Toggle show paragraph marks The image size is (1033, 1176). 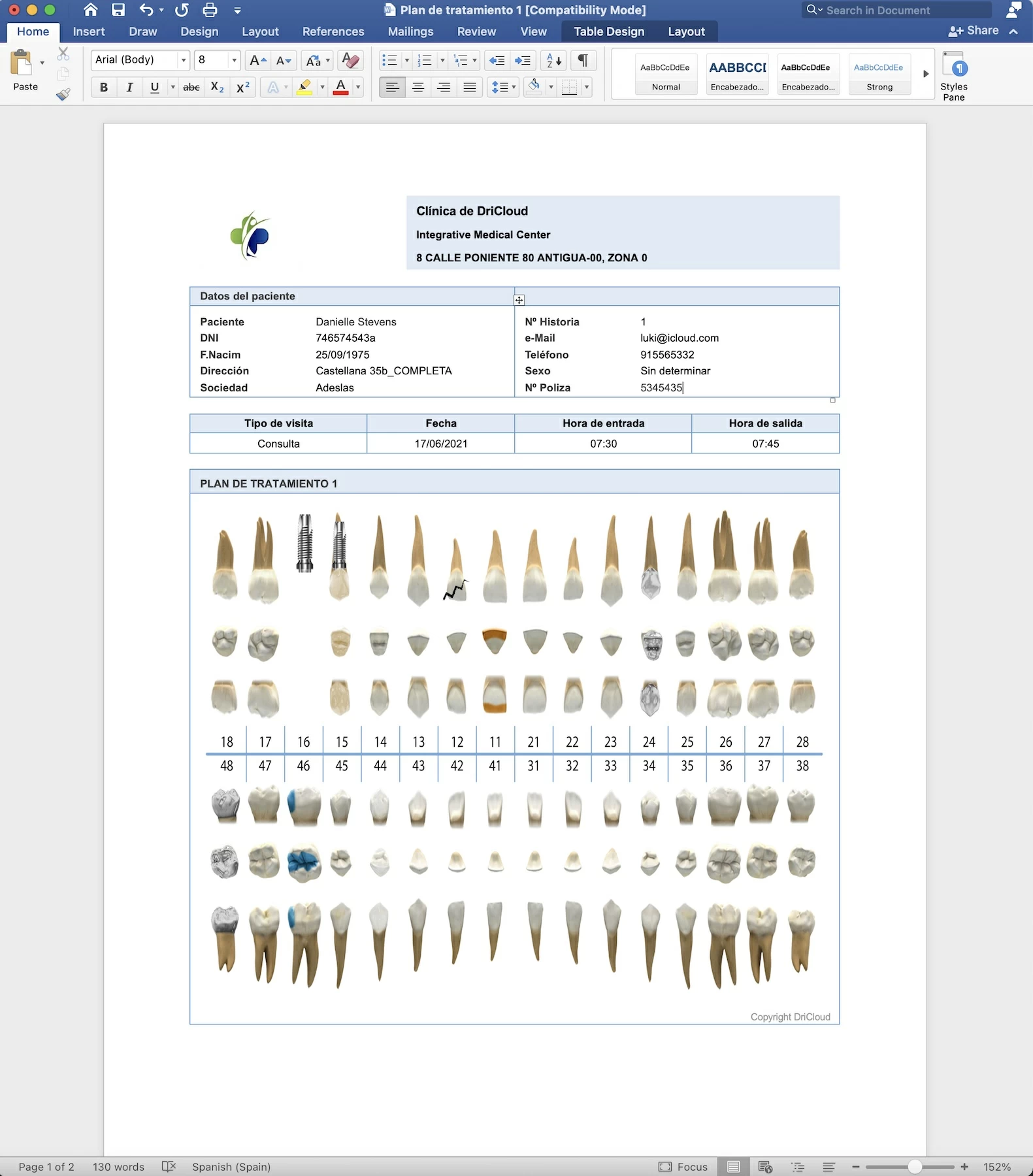(583, 60)
